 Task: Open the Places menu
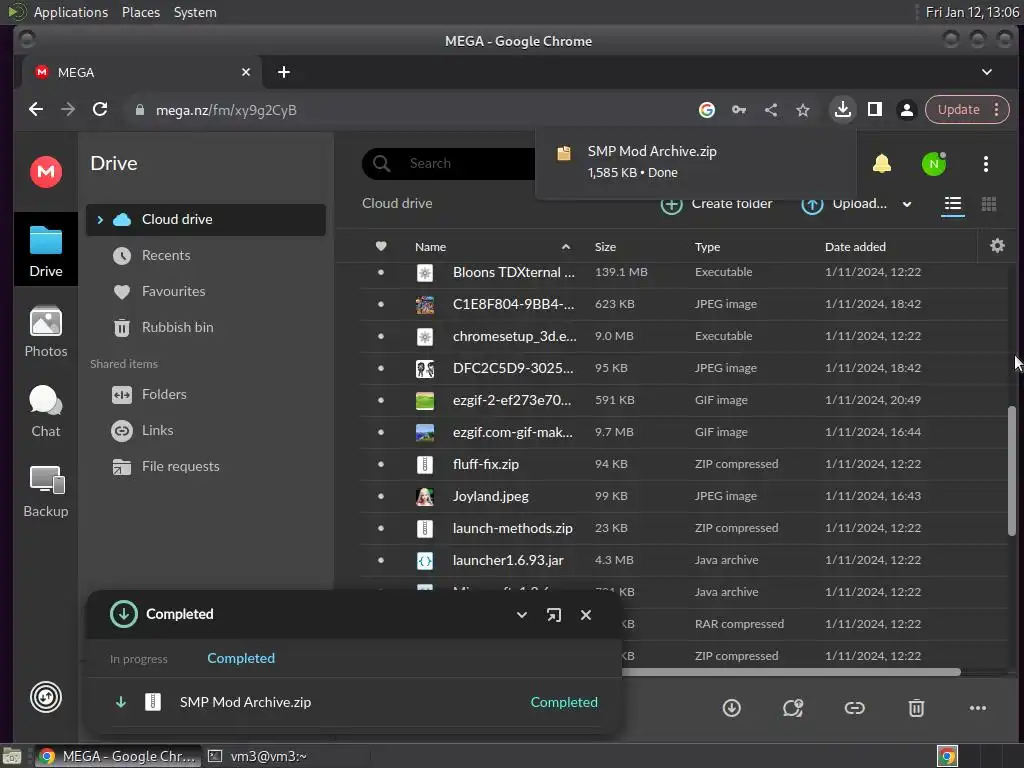pos(140,12)
